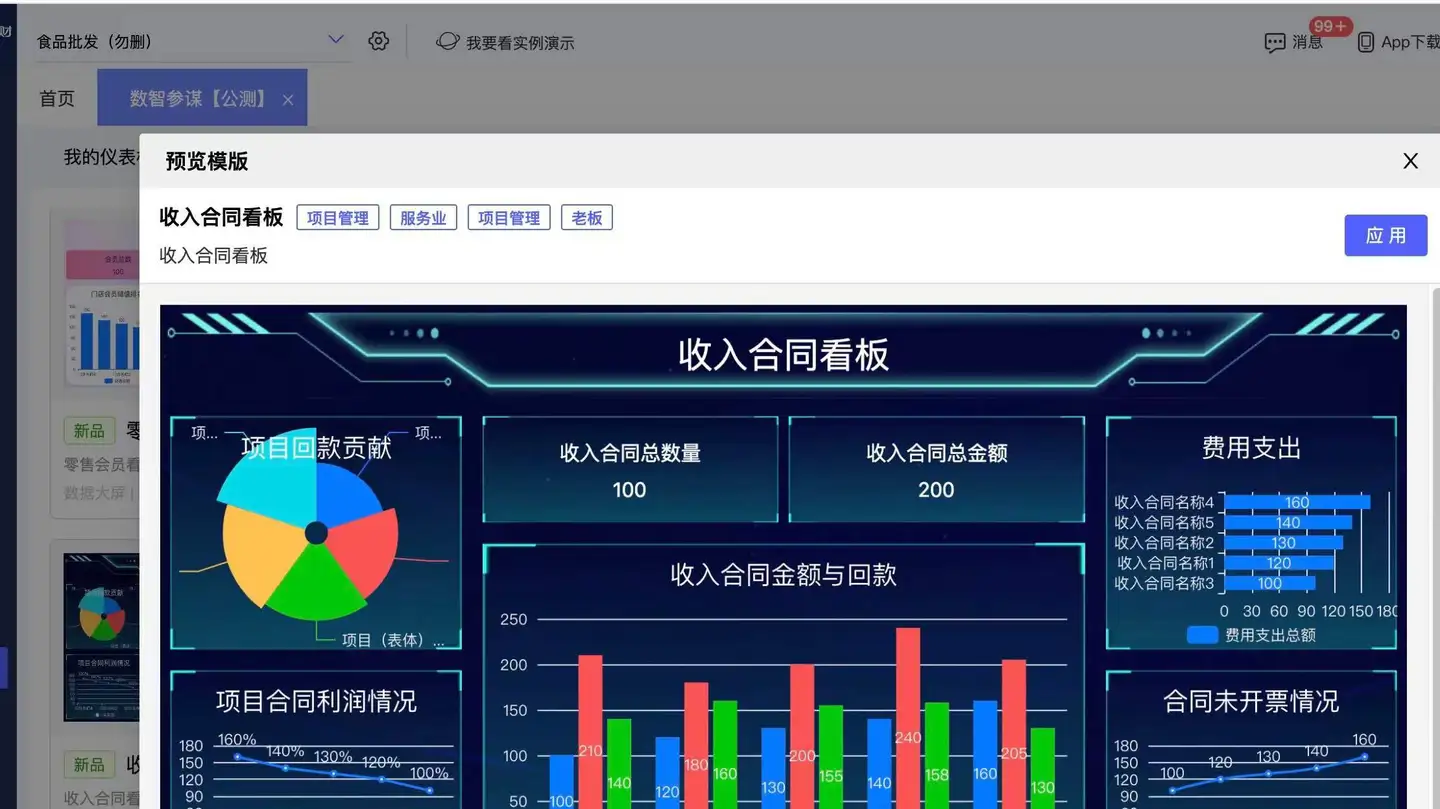The height and width of the screenshot is (809, 1440).
Task: Click the 项目管理 tag left of 服务业
Action: tap(338, 218)
